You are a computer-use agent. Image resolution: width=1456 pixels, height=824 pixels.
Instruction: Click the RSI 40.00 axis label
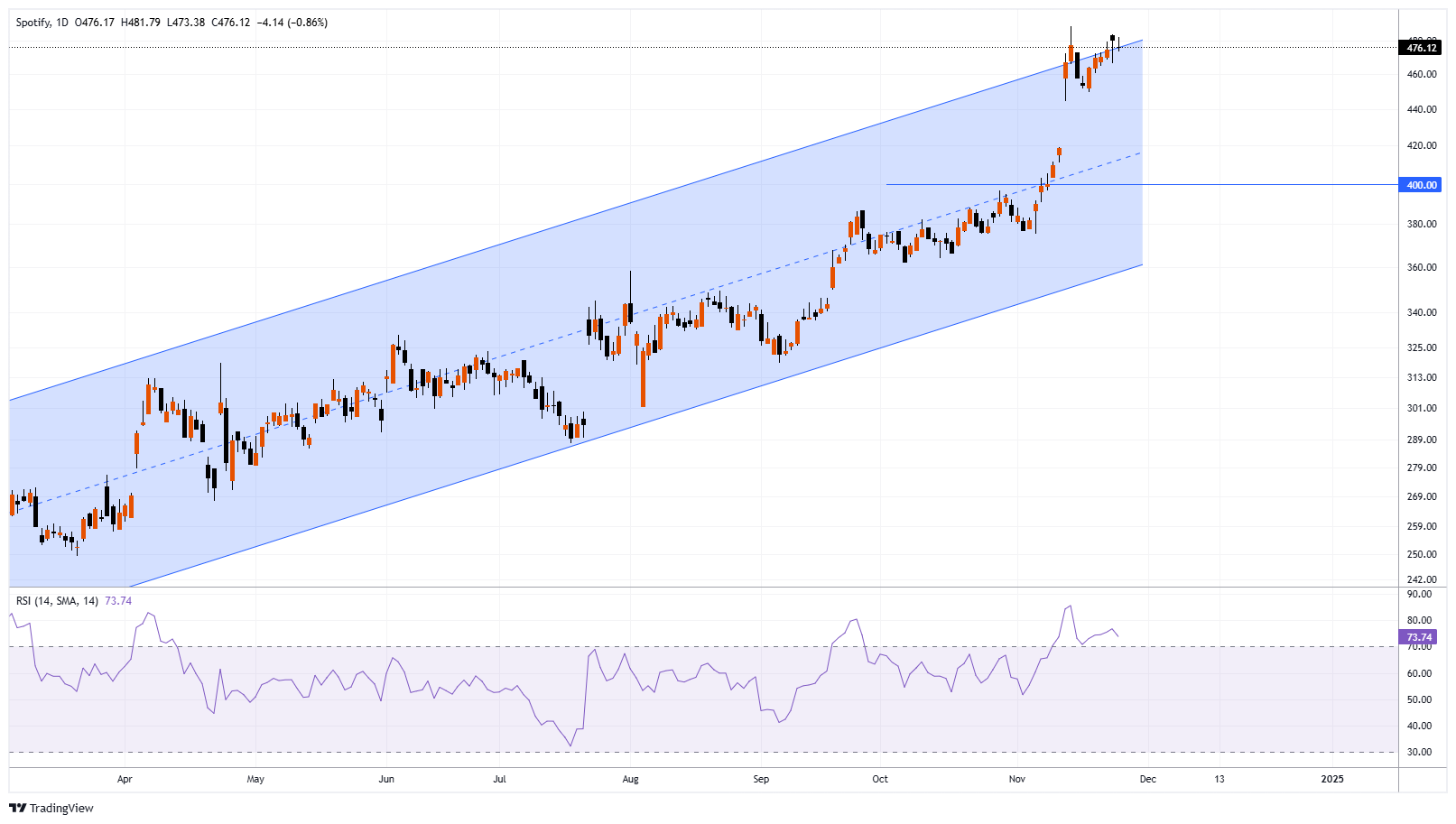[1419, 726]
